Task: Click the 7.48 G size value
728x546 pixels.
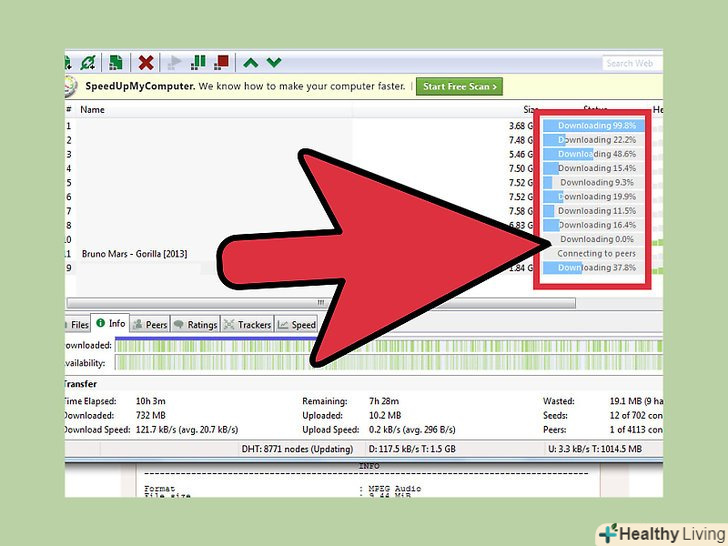Action: [520, 140]
